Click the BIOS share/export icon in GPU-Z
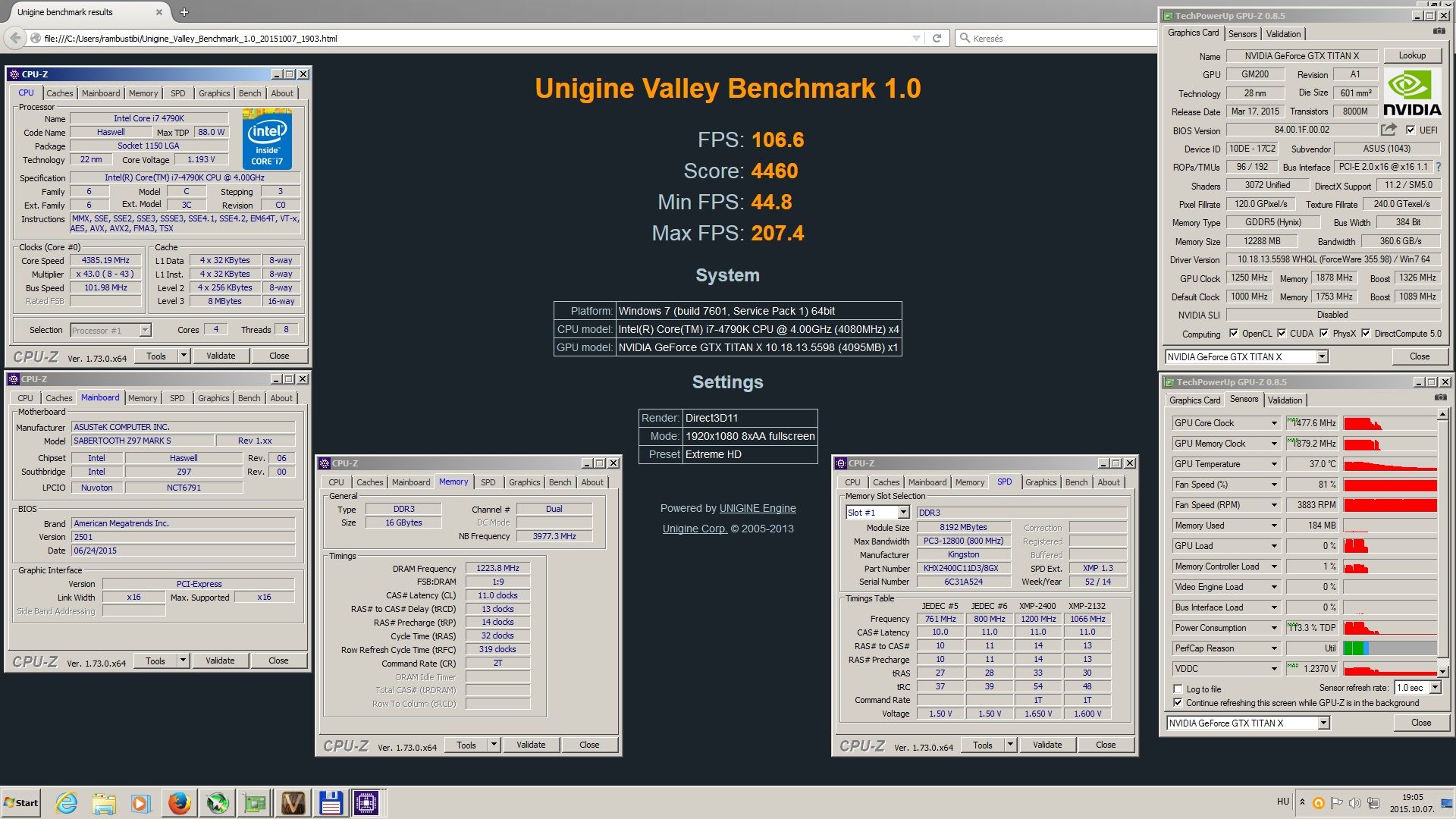The image size is (1456, 819). [x=1389, y=130]
